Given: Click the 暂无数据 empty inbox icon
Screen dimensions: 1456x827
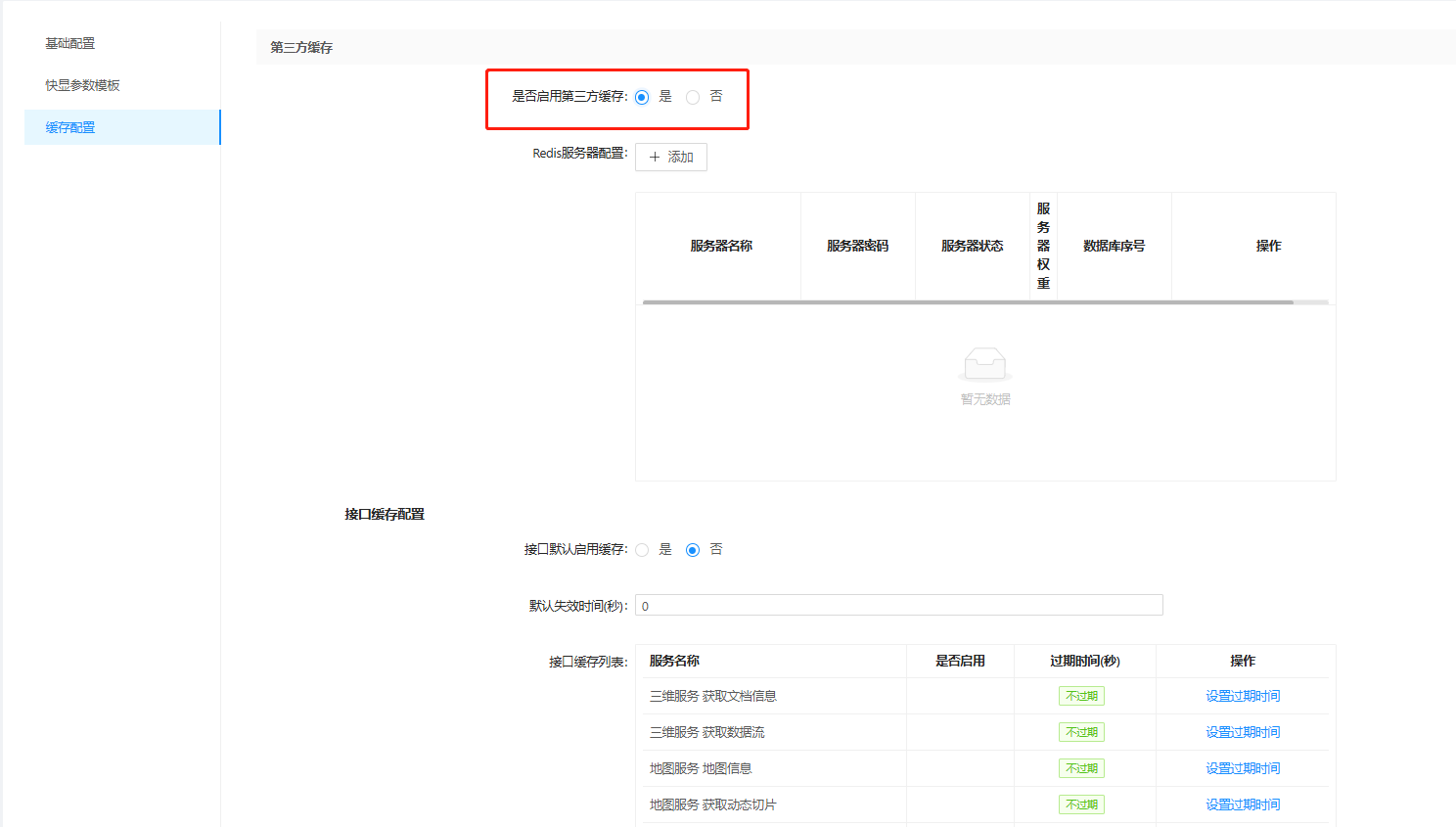Looking at the screenshot, I should click(x=985, y=364).
